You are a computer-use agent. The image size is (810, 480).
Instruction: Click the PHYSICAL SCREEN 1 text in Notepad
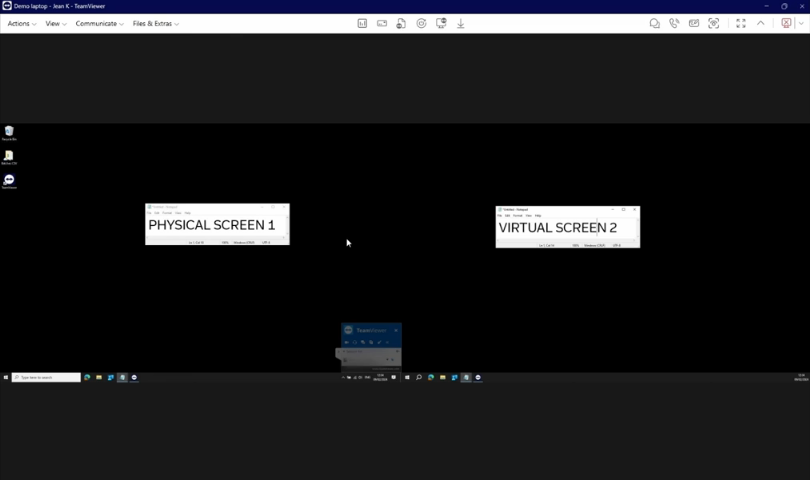click(x=212, y=225)
